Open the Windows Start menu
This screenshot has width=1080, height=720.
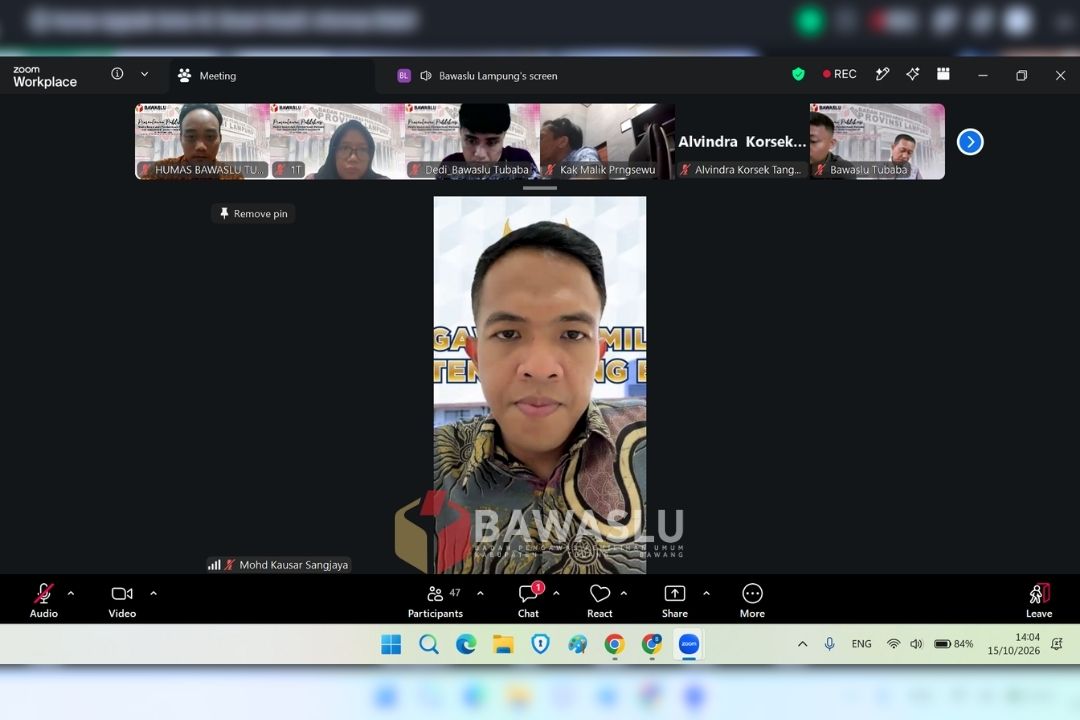pyautogui.click(x=391, y=644)
